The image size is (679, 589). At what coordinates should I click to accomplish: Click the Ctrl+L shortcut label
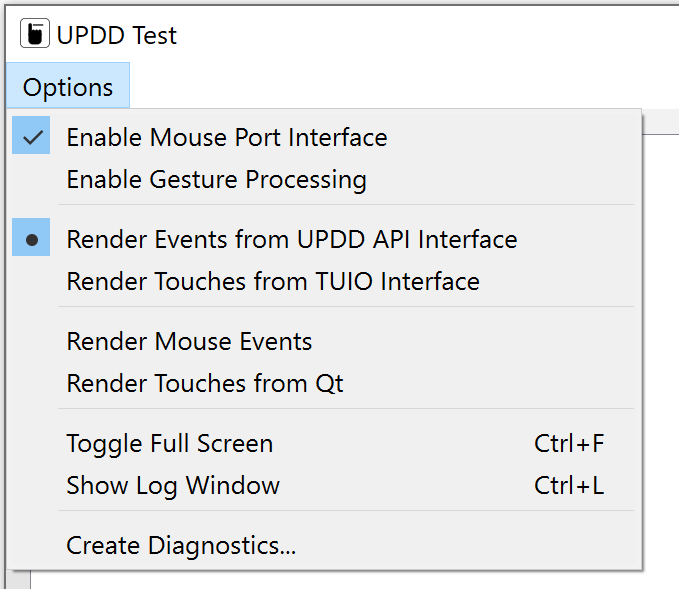[569, 485]
